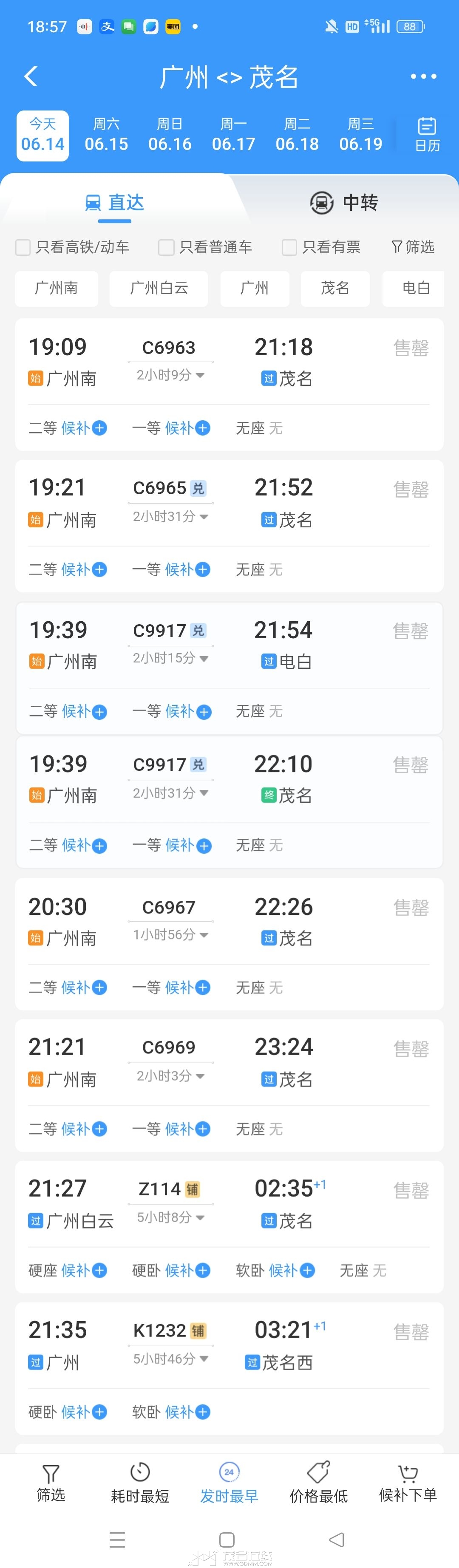Viewport: 459px width, 1568px height.
Task: Tap the back arrow icon
Action: click(x=31, y=76)
